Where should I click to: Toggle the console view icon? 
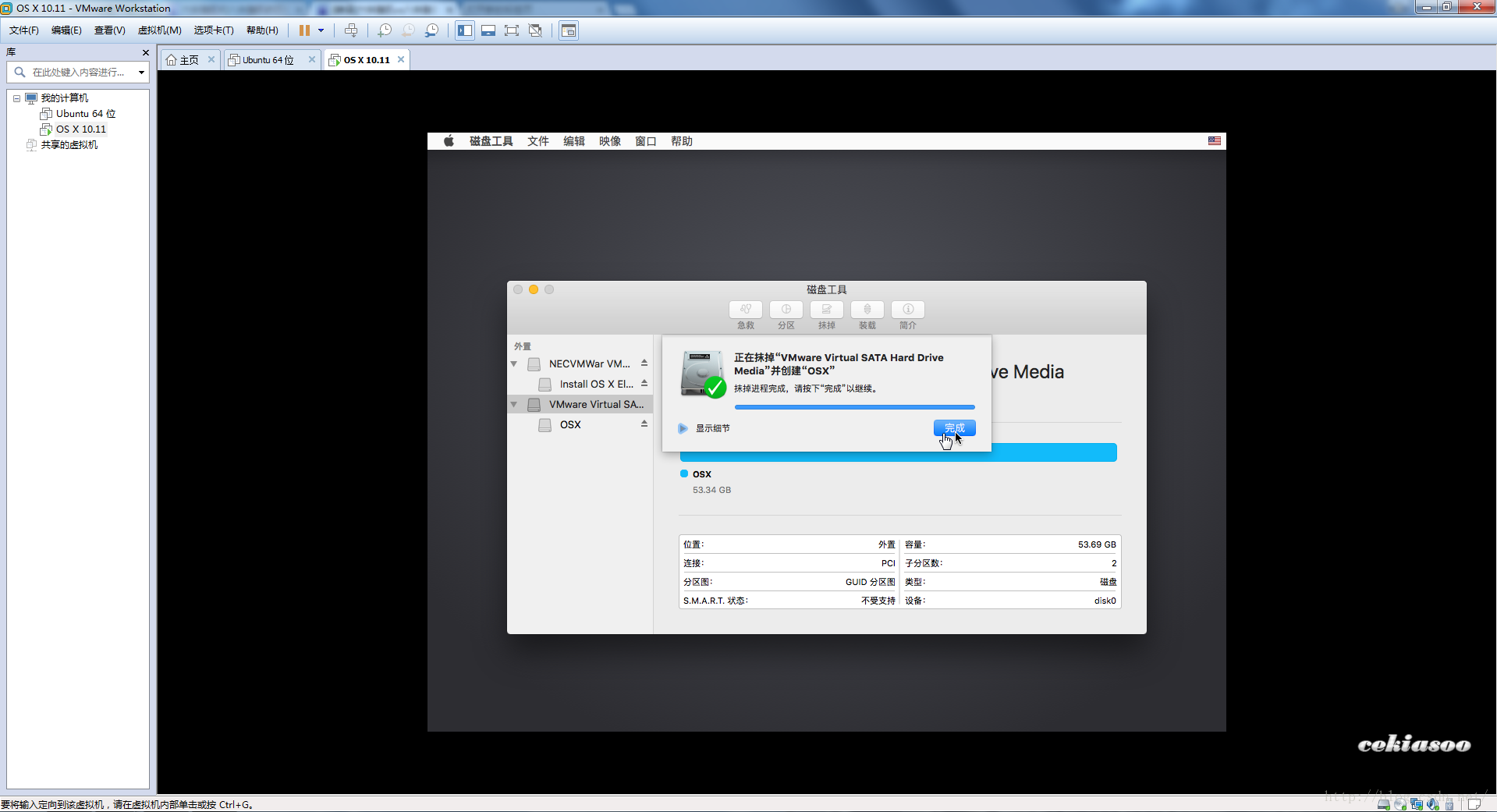pos(569,30)
